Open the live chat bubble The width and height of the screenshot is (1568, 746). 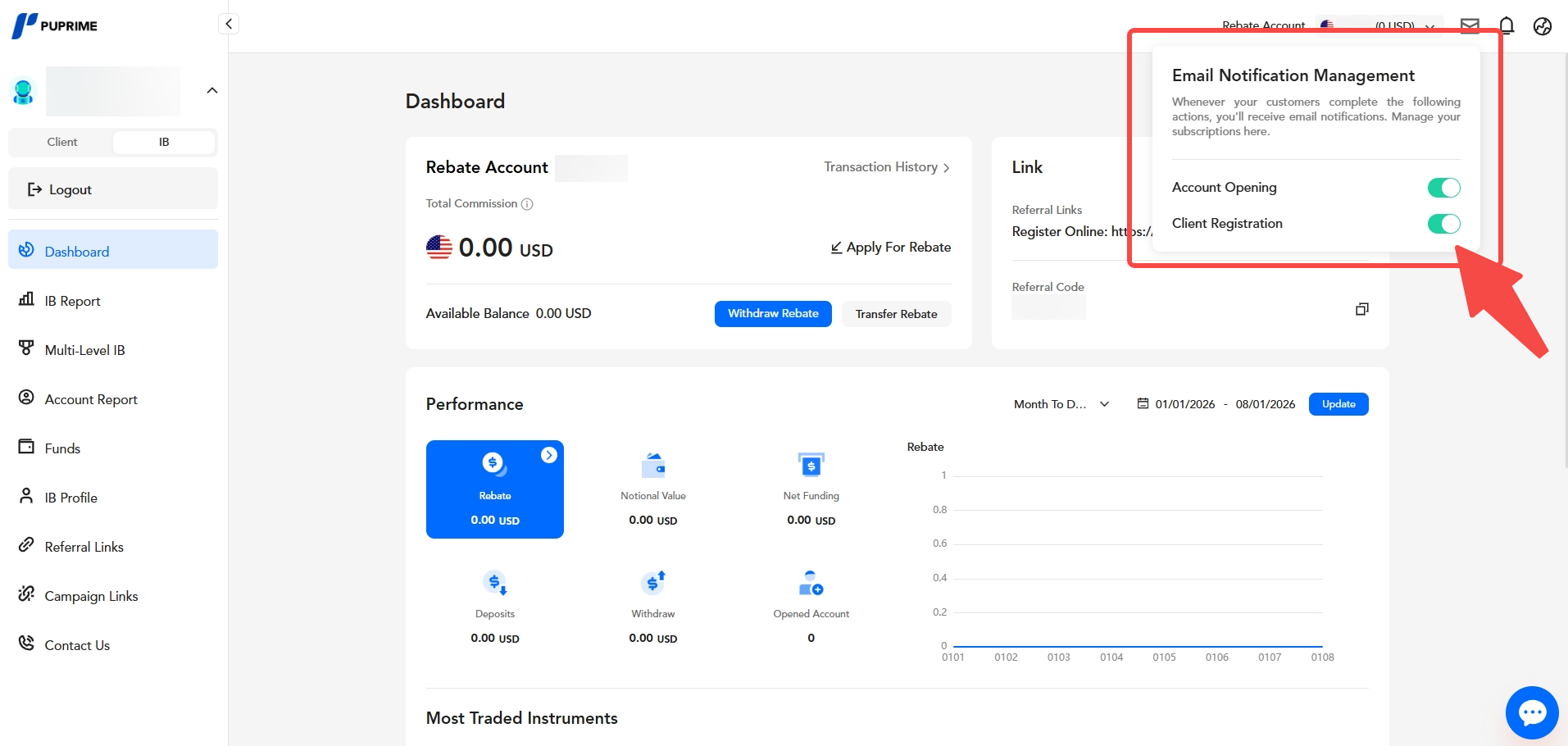(x=1531, y=712)
